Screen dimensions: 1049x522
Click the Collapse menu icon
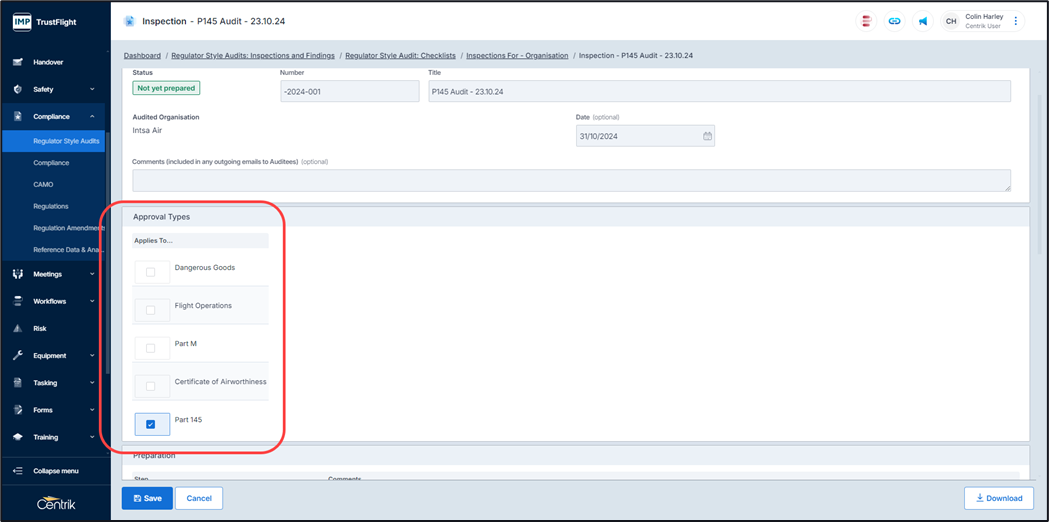point(17,471)
